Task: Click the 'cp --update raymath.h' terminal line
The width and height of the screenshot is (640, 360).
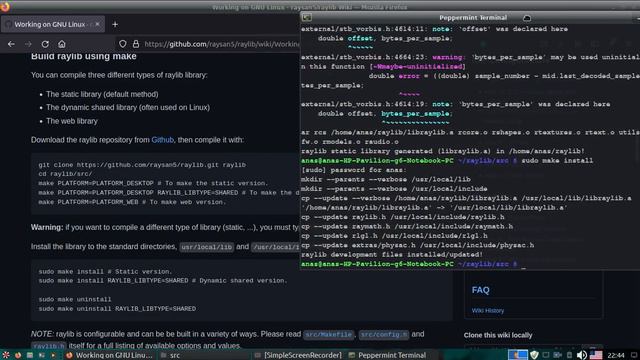Action: tap(407, 227)
